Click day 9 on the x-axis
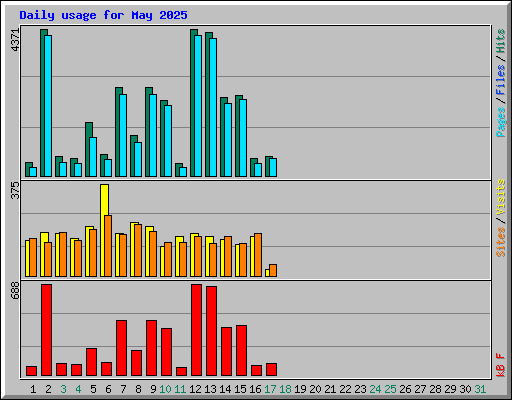This screenshot has width=512, height=400. pyautogui.click(x=153, y=389)
